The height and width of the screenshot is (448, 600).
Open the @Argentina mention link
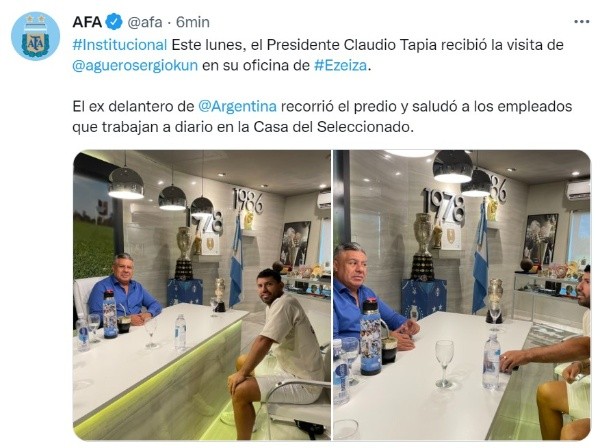pos(237,106)
